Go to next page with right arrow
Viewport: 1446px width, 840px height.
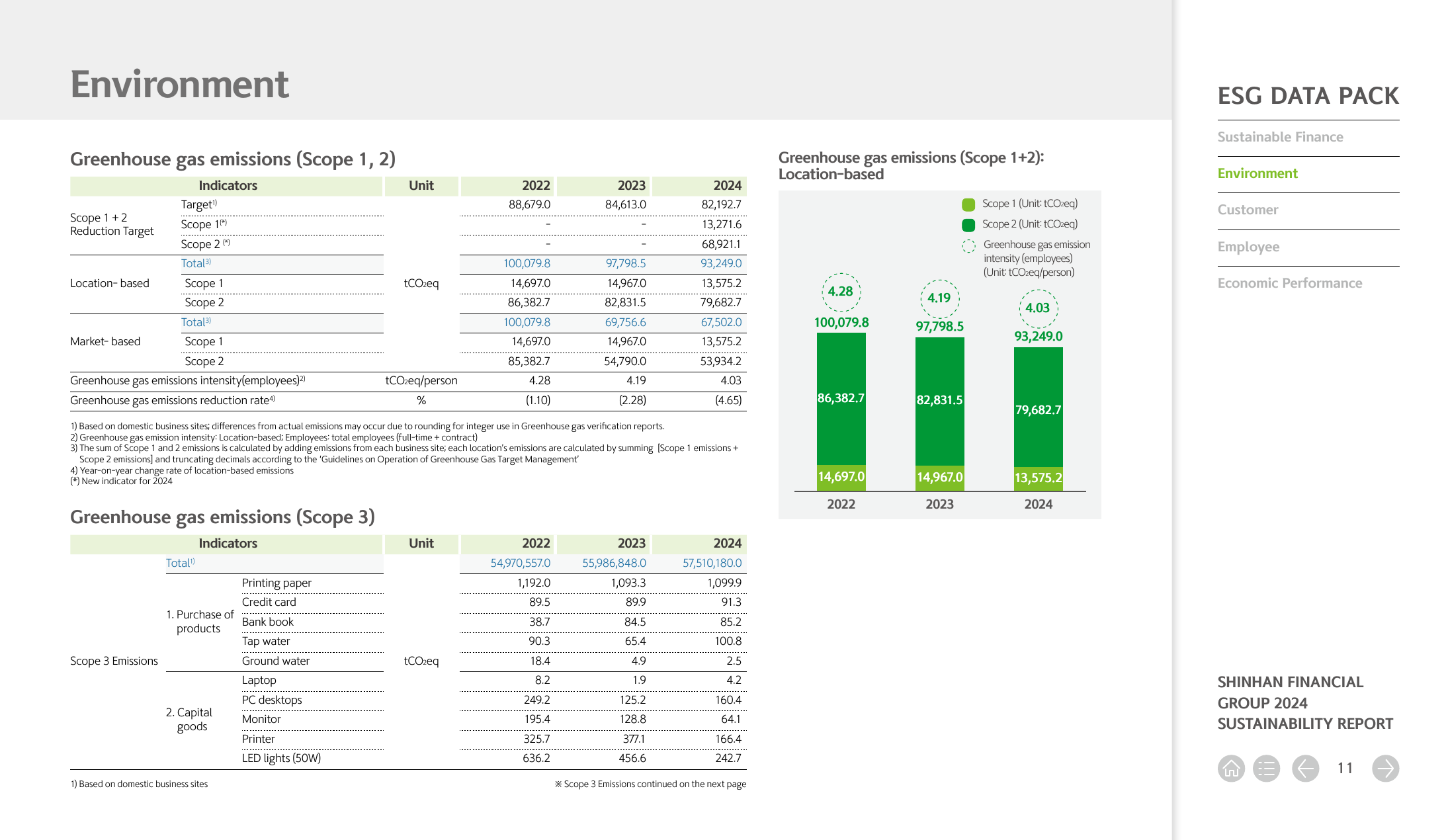(x=1386, y=768)
